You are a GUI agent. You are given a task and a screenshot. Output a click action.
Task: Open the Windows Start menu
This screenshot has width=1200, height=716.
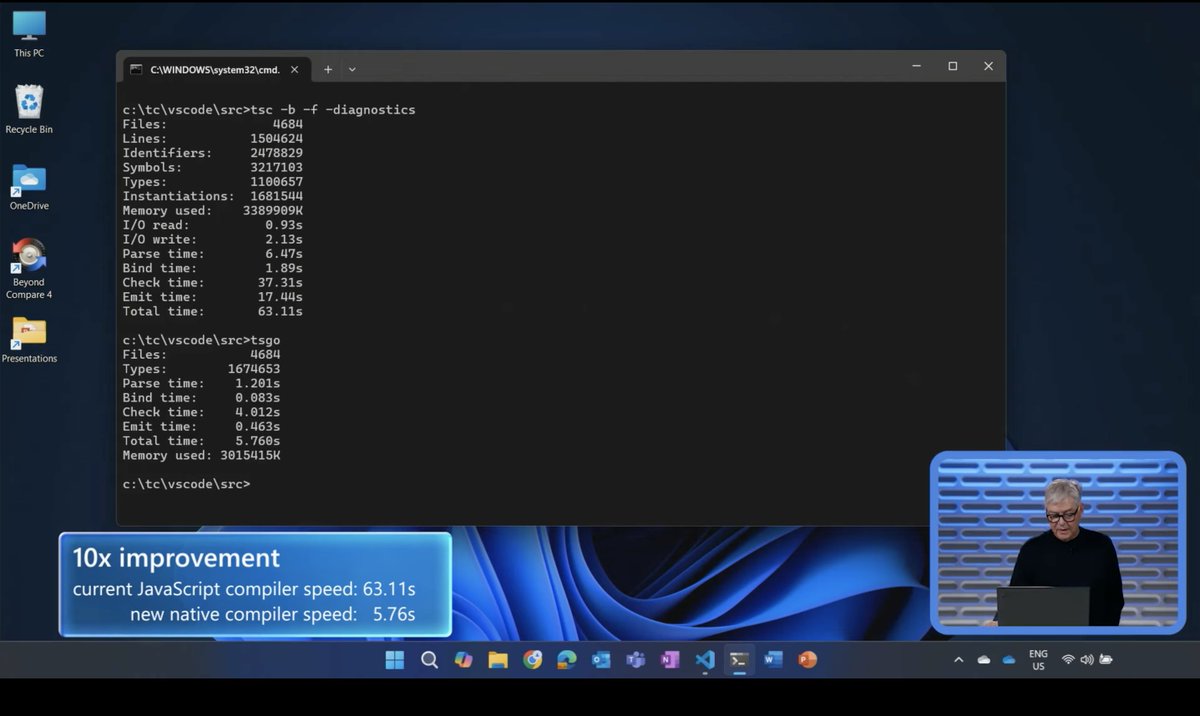pyautogui.click(x=395, y=660)
